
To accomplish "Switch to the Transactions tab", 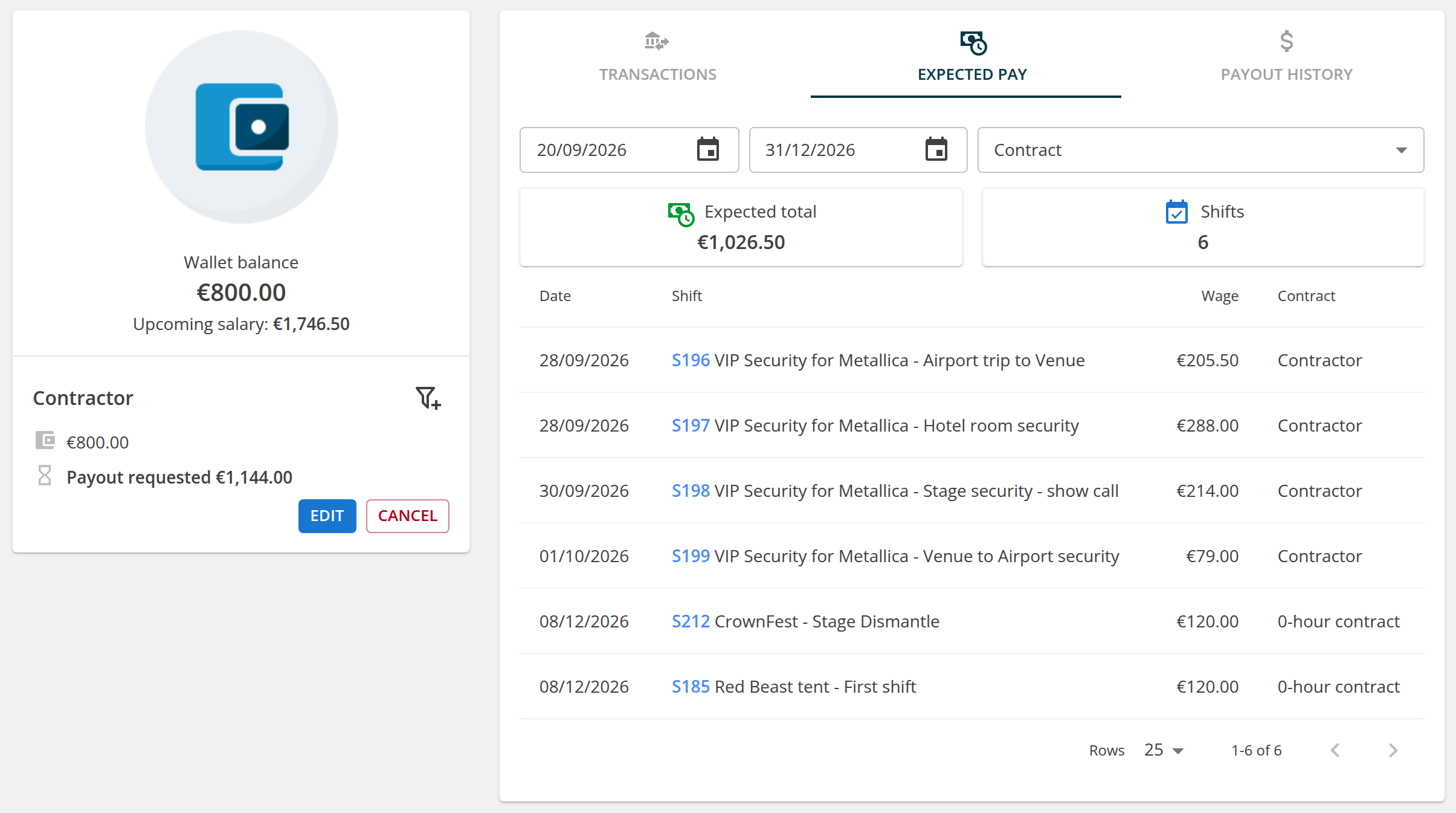I will point(657,58).
